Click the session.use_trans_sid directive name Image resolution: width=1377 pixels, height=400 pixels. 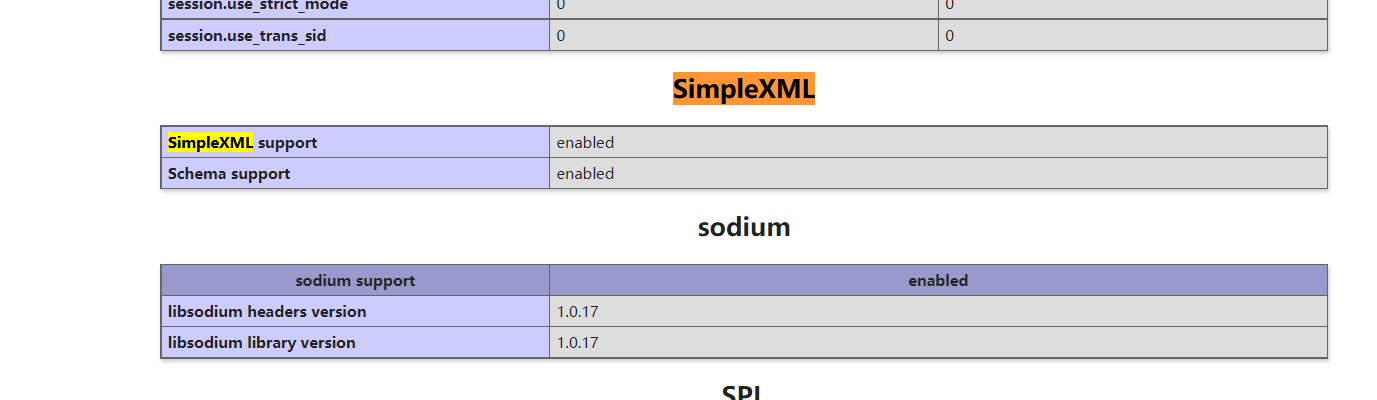pyautogui.click(x=247, y=36)
